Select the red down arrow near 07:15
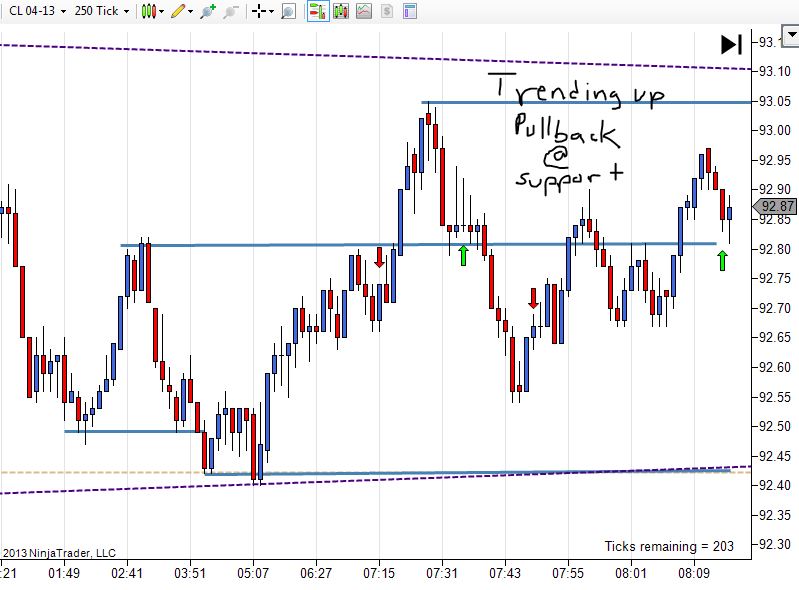This screenshot has height=590, width=799. click(379, 257)
